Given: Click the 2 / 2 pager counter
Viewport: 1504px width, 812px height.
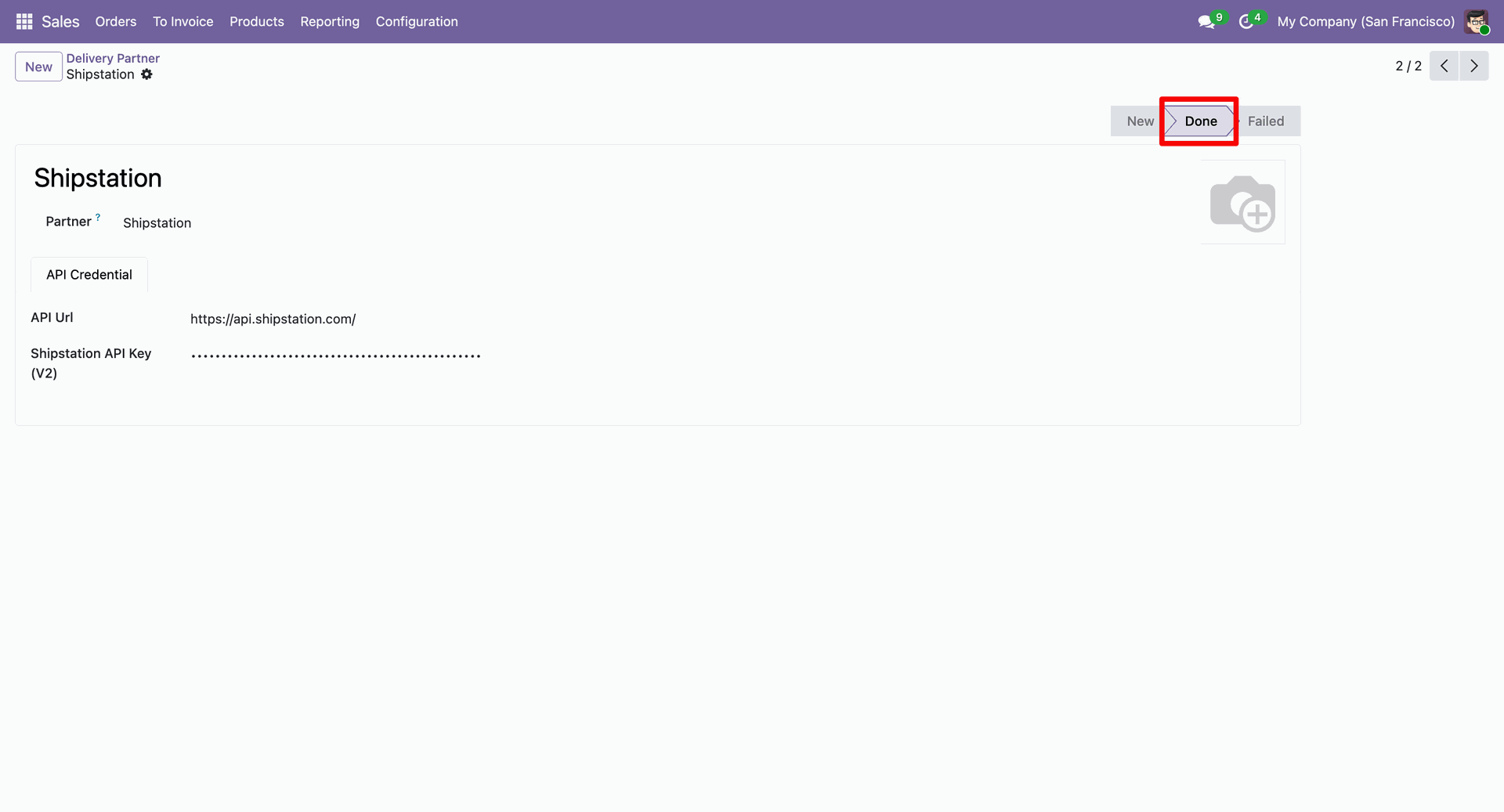Looking at the screenshot, I should (x=1408, y=66).
